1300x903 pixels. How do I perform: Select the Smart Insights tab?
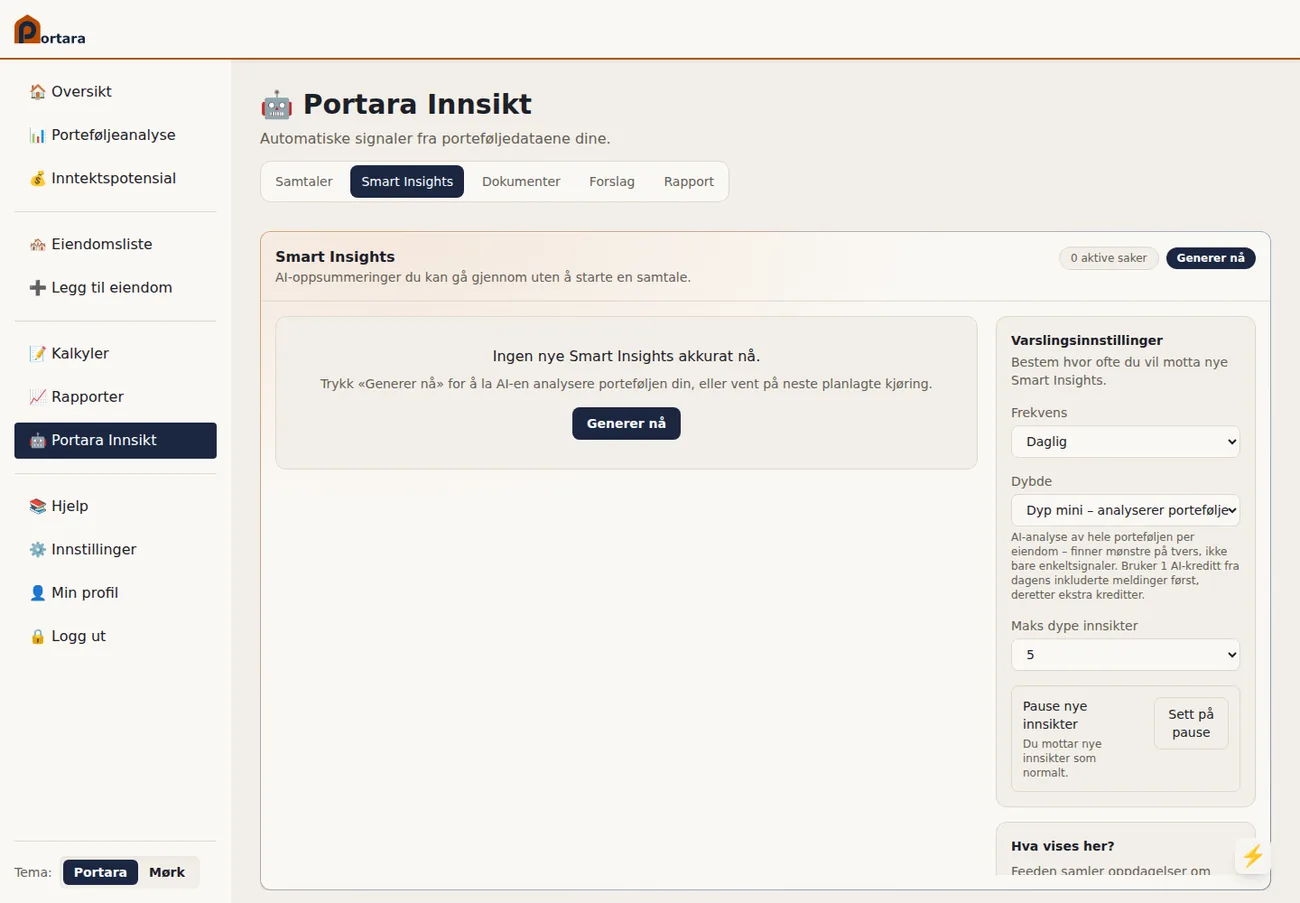coord(407,181)
